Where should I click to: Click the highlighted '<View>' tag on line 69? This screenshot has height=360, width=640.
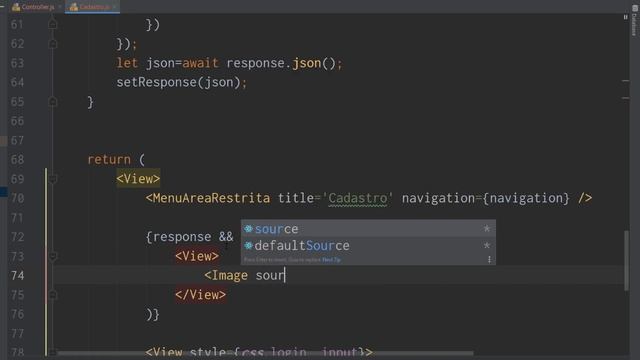pos(138,179)
